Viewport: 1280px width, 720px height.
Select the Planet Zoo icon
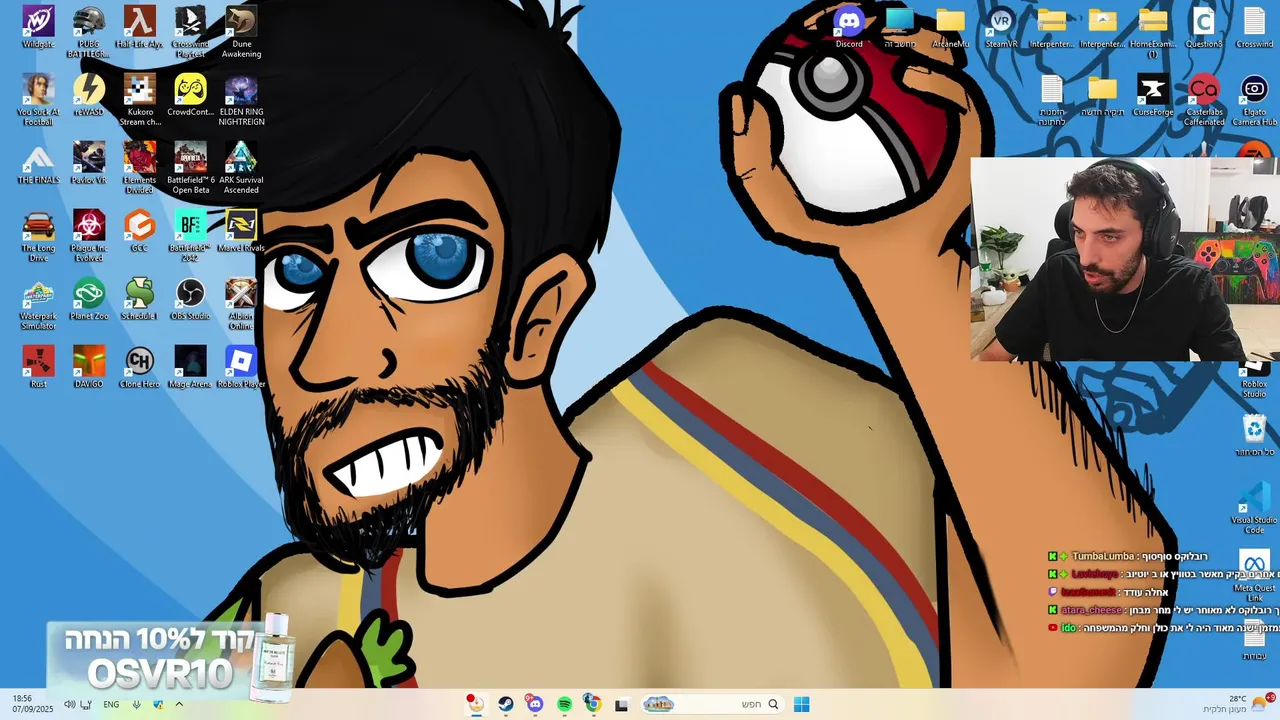click(x=89, y=300)
